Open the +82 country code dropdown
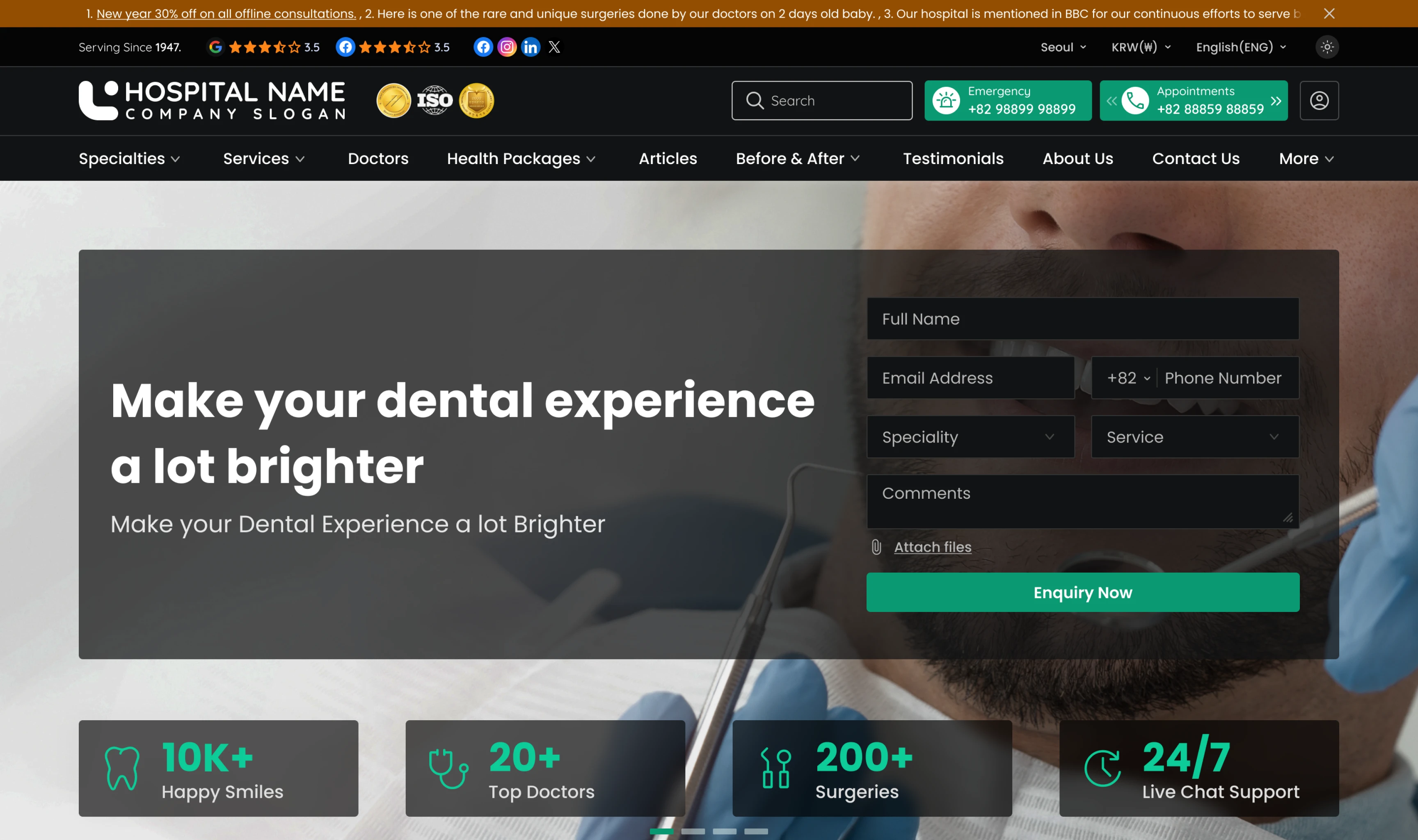 1128,377
